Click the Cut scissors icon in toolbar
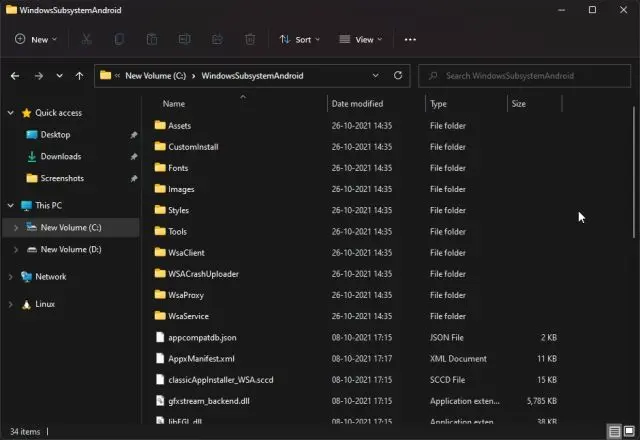 pyautogui.click(x=87, y=40)
